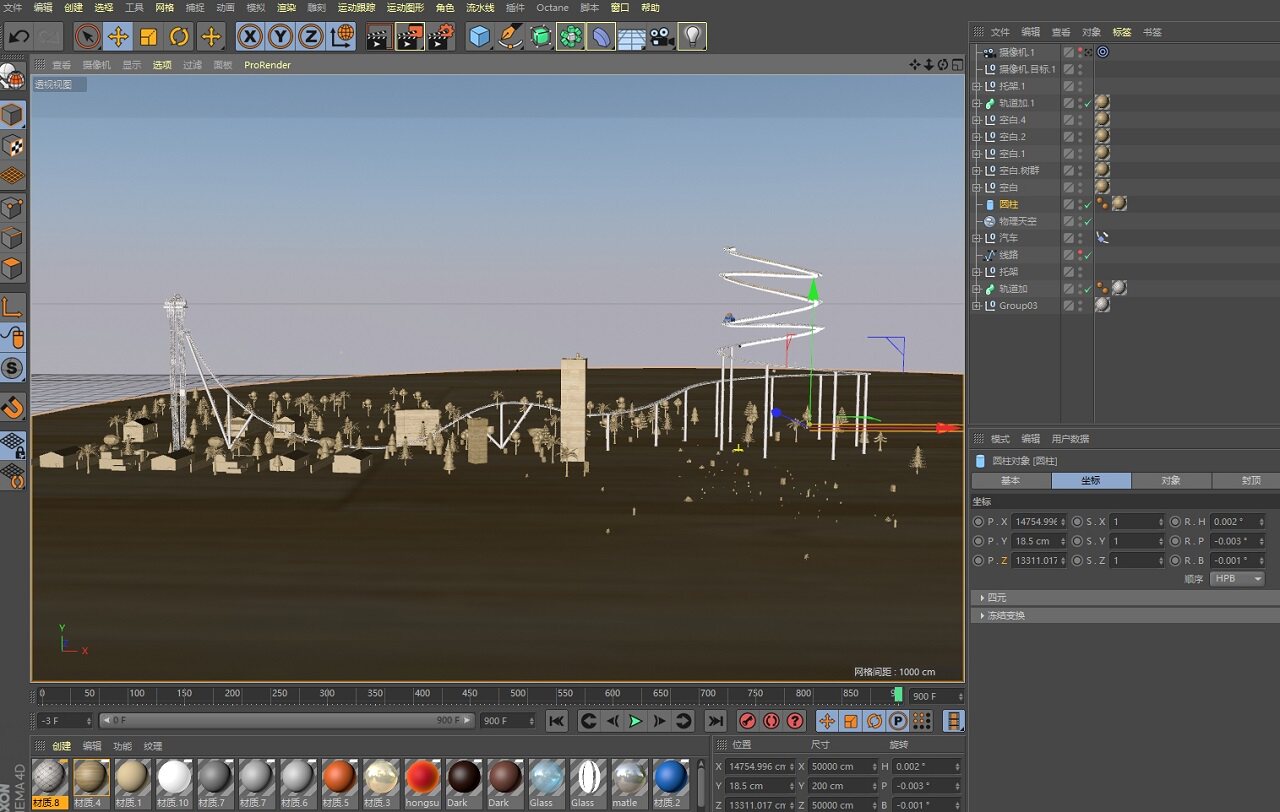This screenshot has height=812, width=1280.
Task: Select the spline Pen tool icon
Action: click(x=510, y=37)
